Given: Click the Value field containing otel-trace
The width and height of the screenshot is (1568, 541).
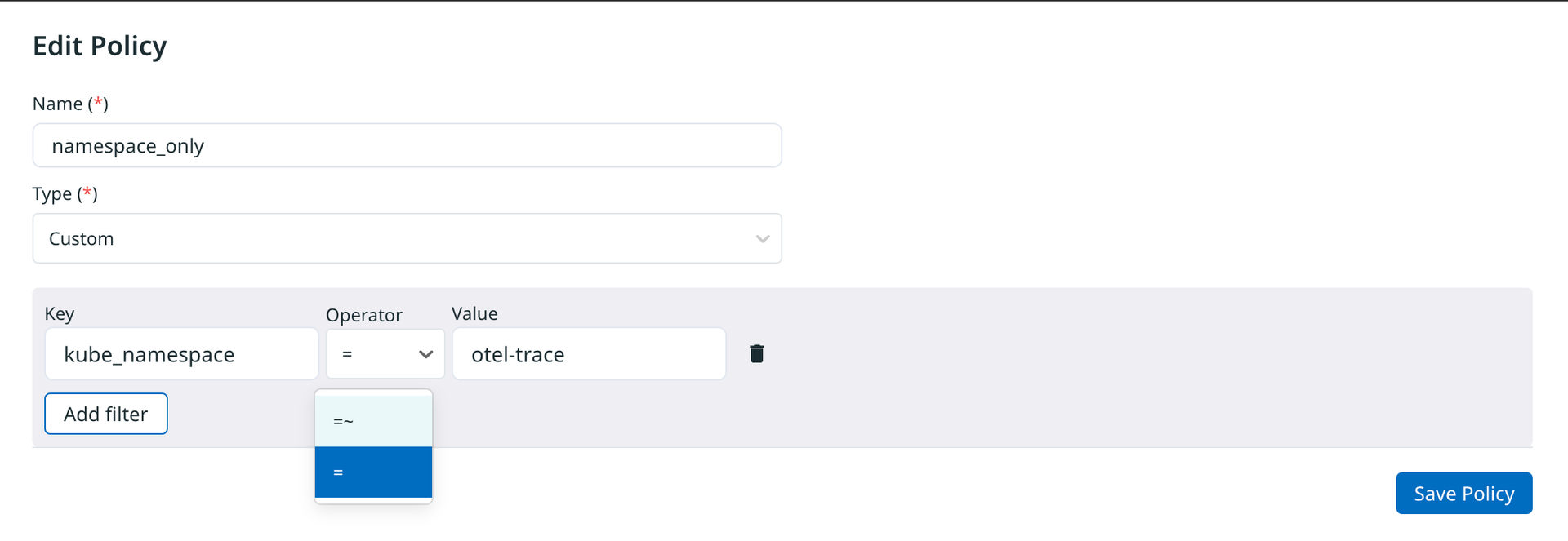Looking at the screenshot, I should click(589, 354).
